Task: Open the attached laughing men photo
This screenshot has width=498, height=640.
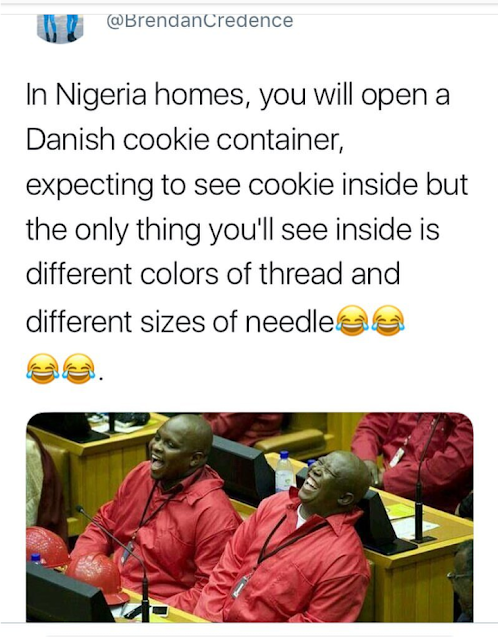Action: 249,517
